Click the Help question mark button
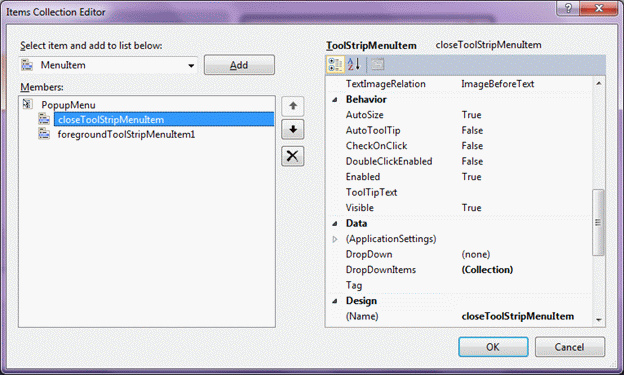The height and width of the screenshot is (375, 624). [568, 8]
